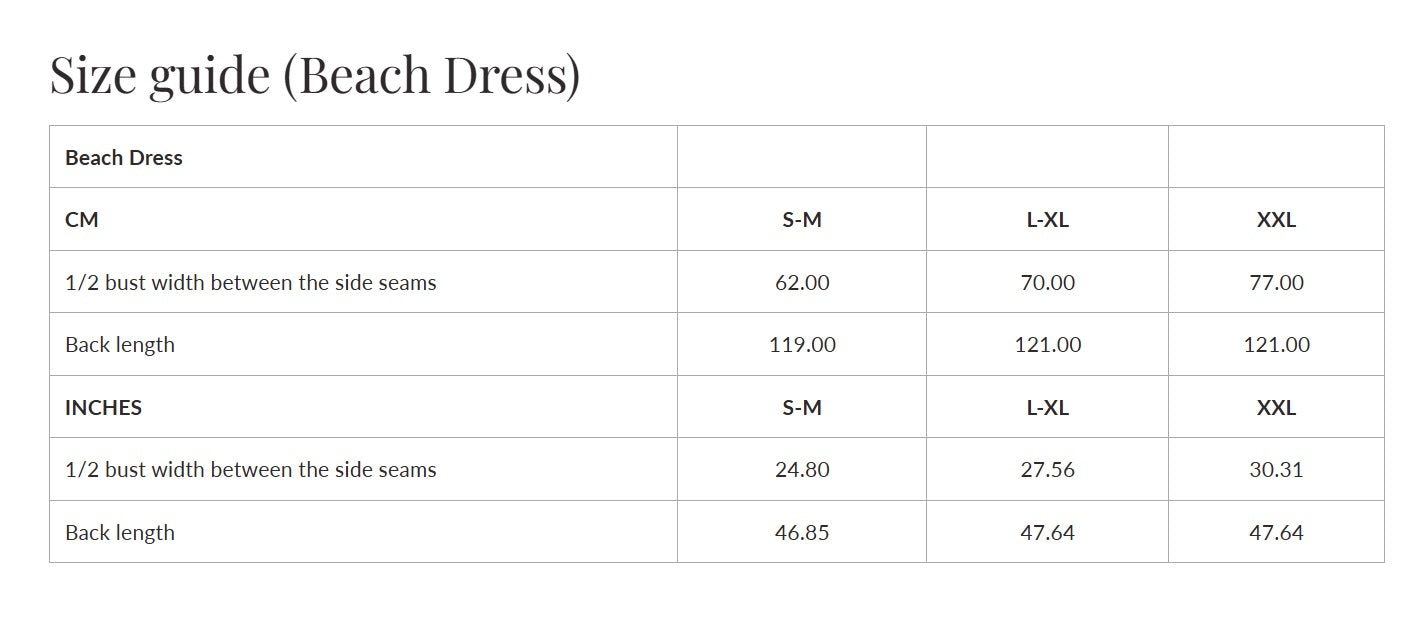Screen dimensions: 1428x631
Task: Select the S-M header in the CM row
Action: tap(802, 220)
